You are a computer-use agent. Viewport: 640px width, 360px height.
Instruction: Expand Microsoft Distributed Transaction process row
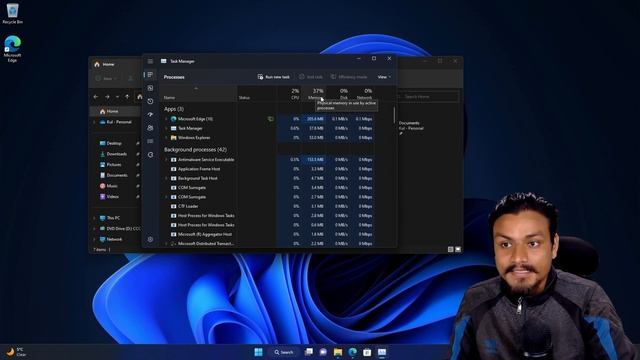(166, 244)
